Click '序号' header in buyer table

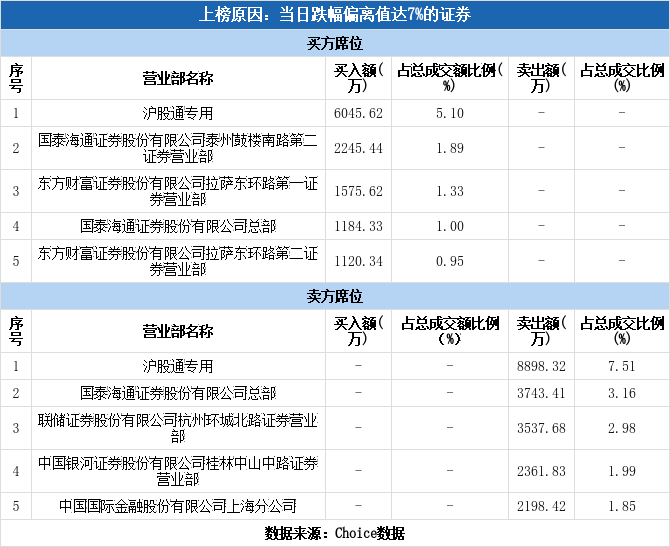click(x=16, y=78)
